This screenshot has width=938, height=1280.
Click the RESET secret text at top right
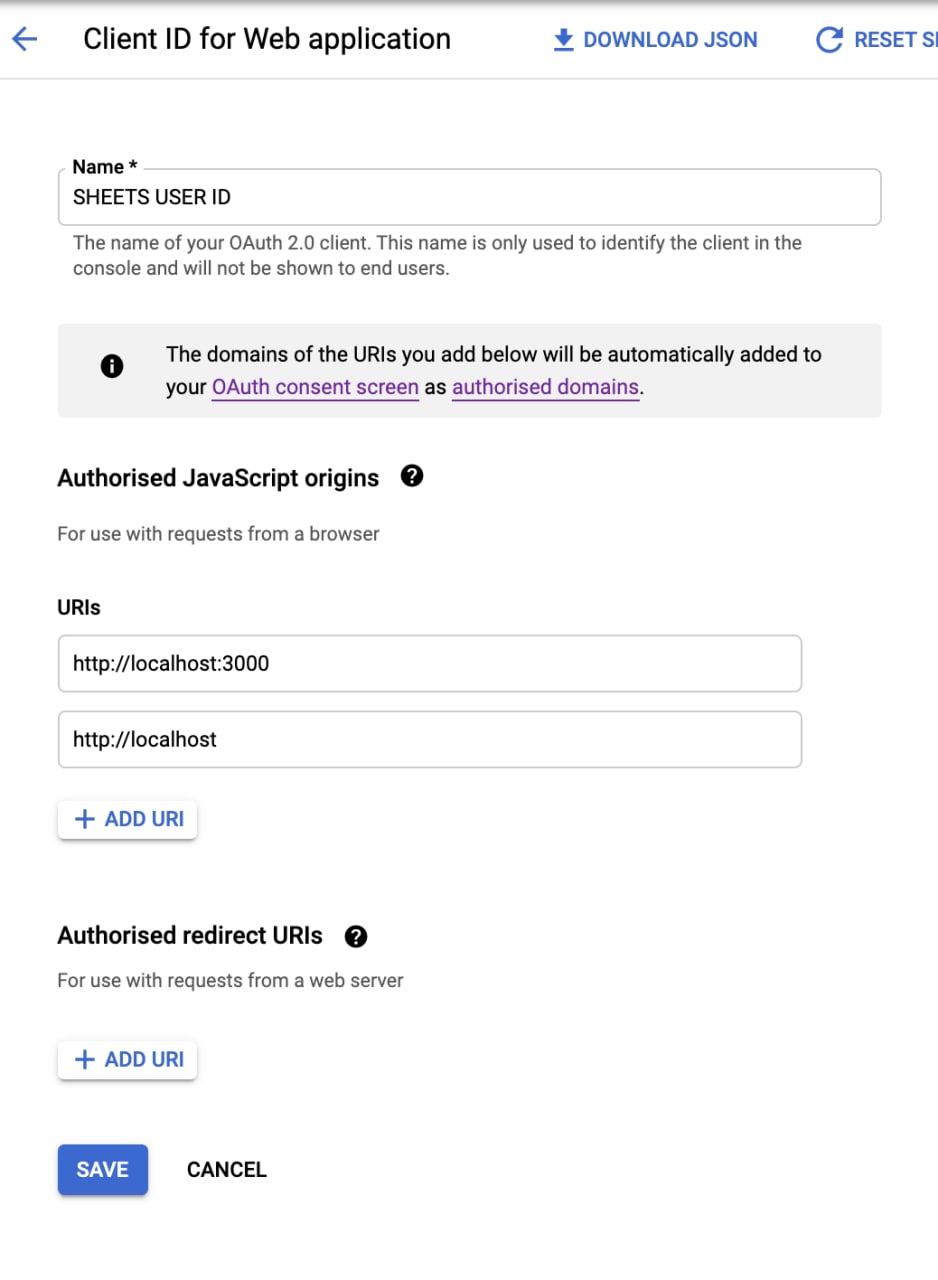(895, 40)
